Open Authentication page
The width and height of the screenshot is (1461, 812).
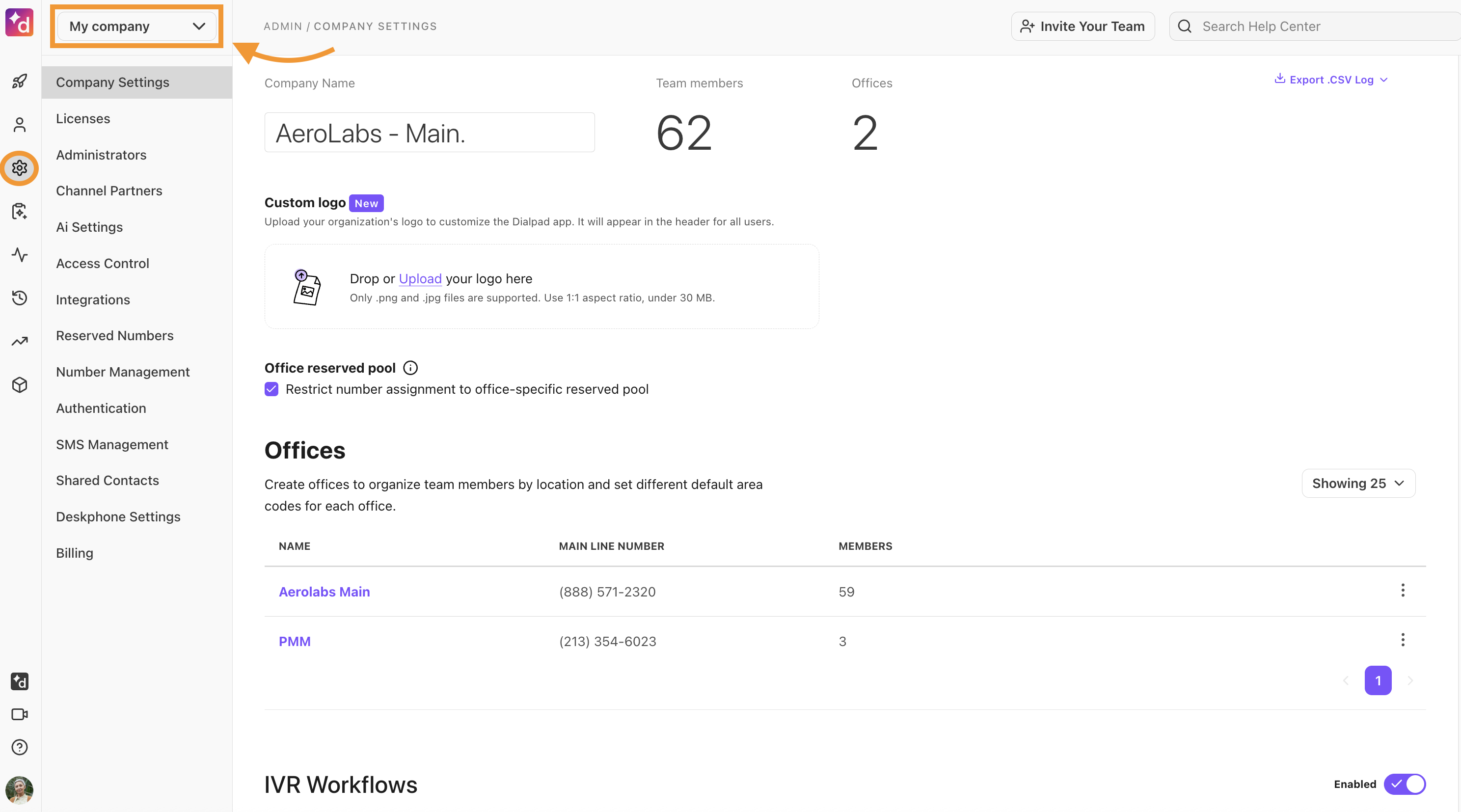(x=101, y=408)
